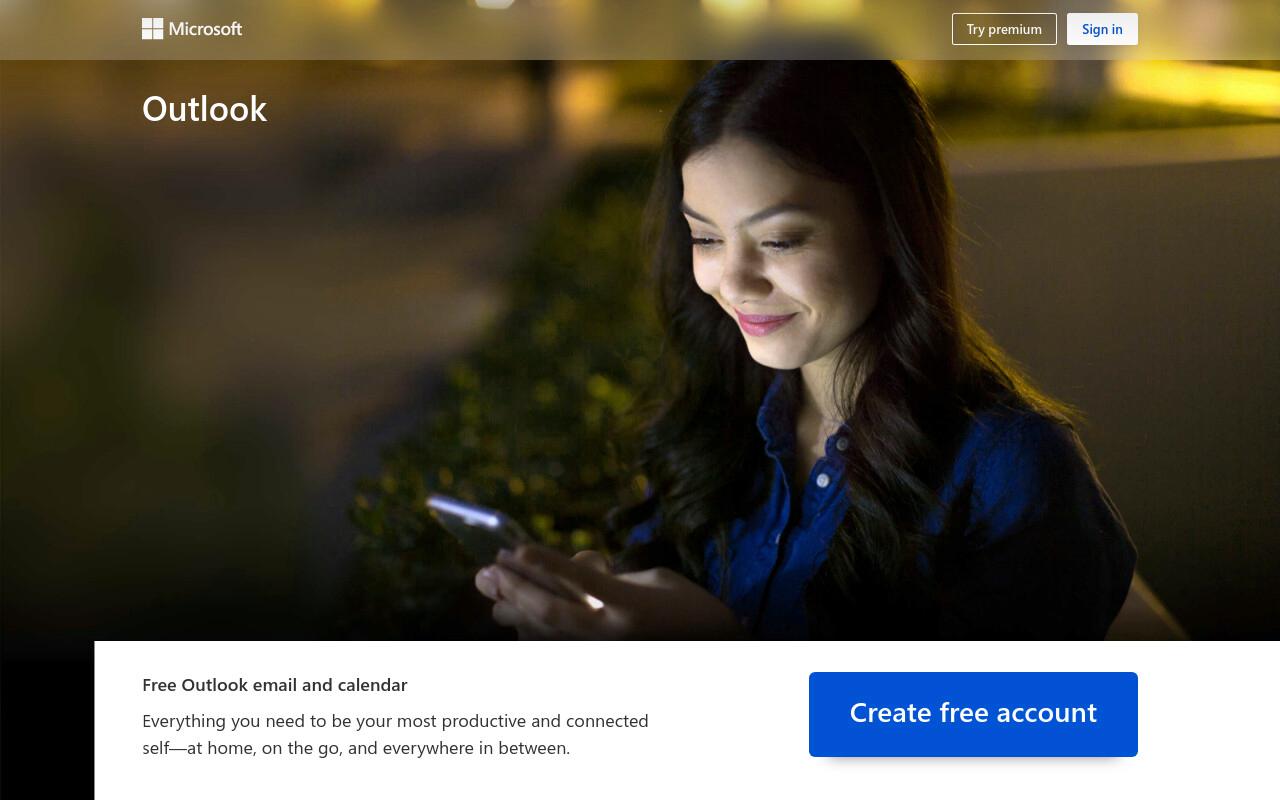Click empty header area beside Try premium
Viewport: 1280px width, 800px height.
coord(600,29)
